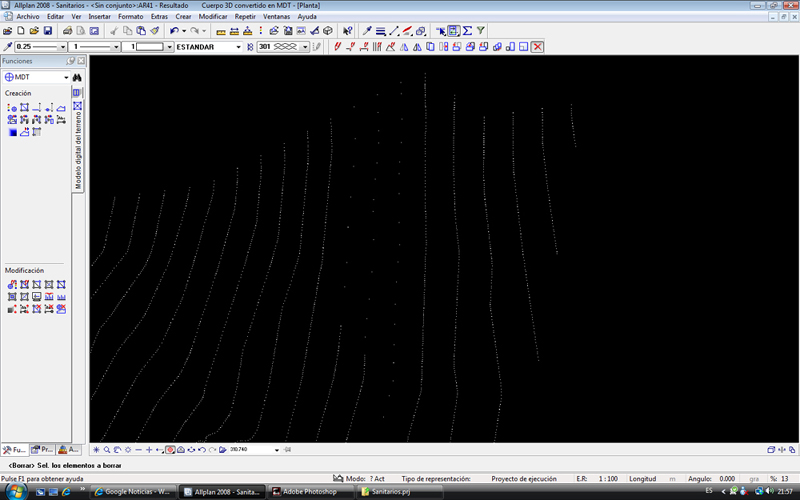Switch to the Fu... bottom tab

coord(14,449)
